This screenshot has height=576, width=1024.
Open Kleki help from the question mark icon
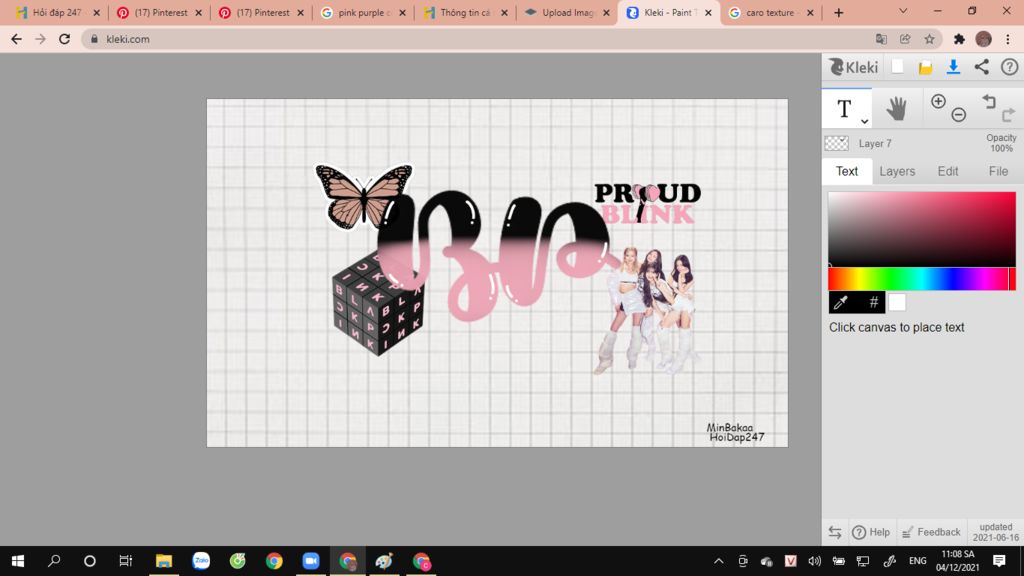(x=1009, y=67)
